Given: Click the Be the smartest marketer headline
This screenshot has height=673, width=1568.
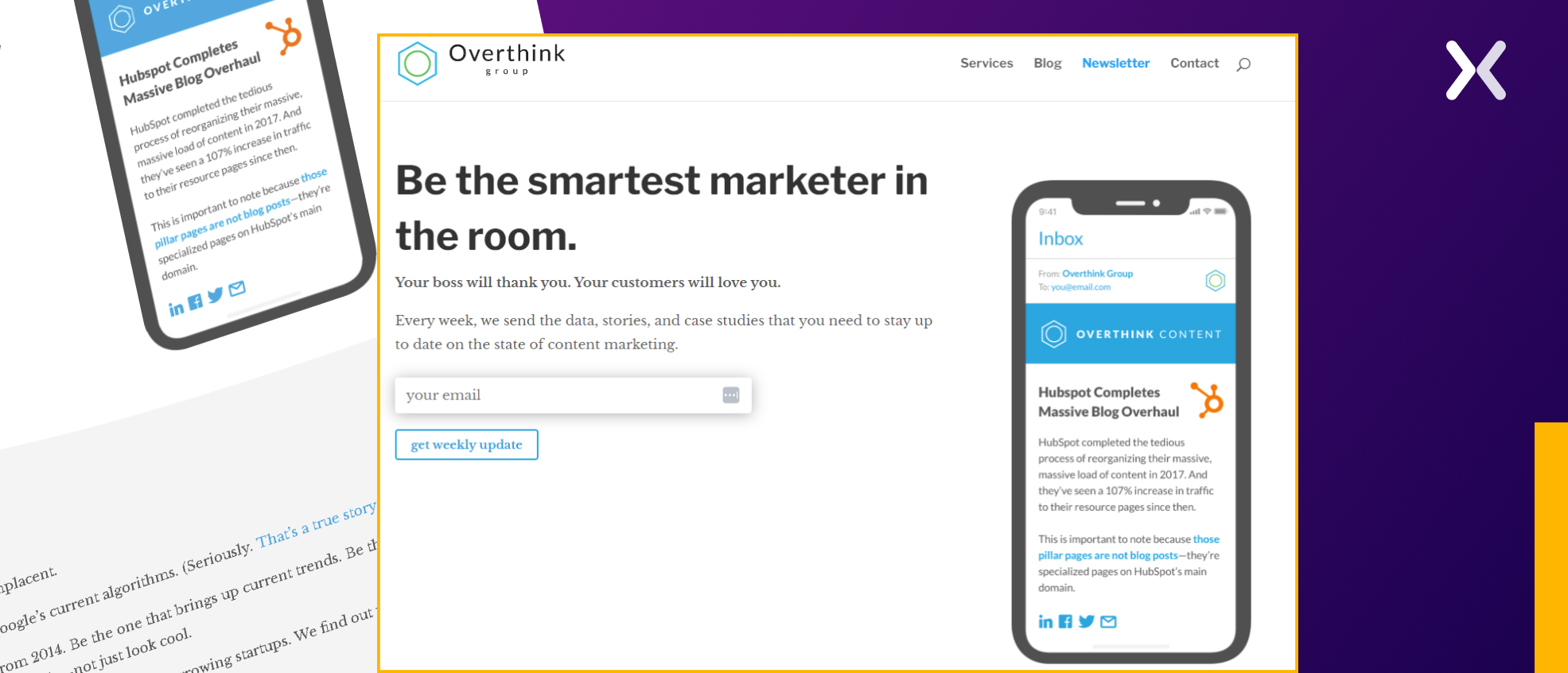Looking at the screenshot, I should click(662, 208).
